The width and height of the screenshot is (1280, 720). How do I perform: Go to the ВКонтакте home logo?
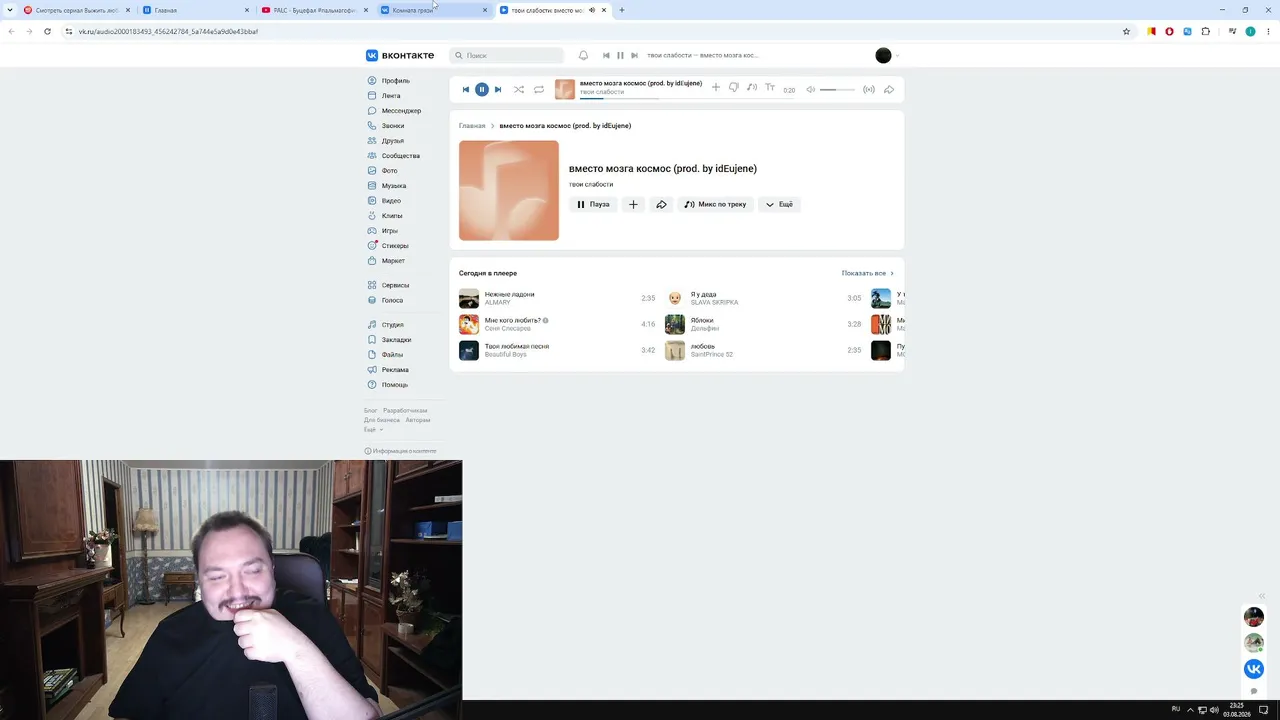coord(400,56)
